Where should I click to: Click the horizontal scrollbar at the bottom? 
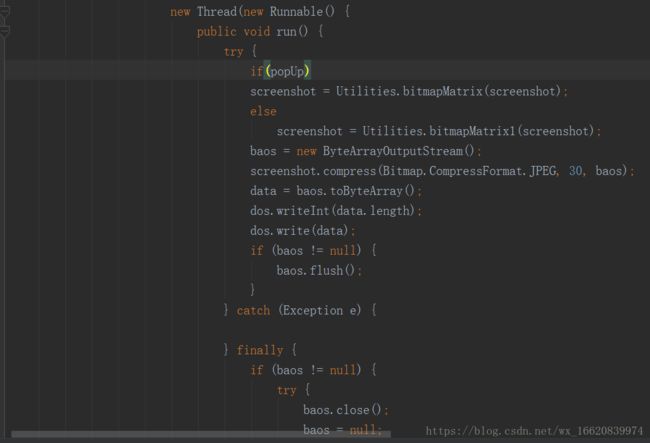tap(201, 434)
